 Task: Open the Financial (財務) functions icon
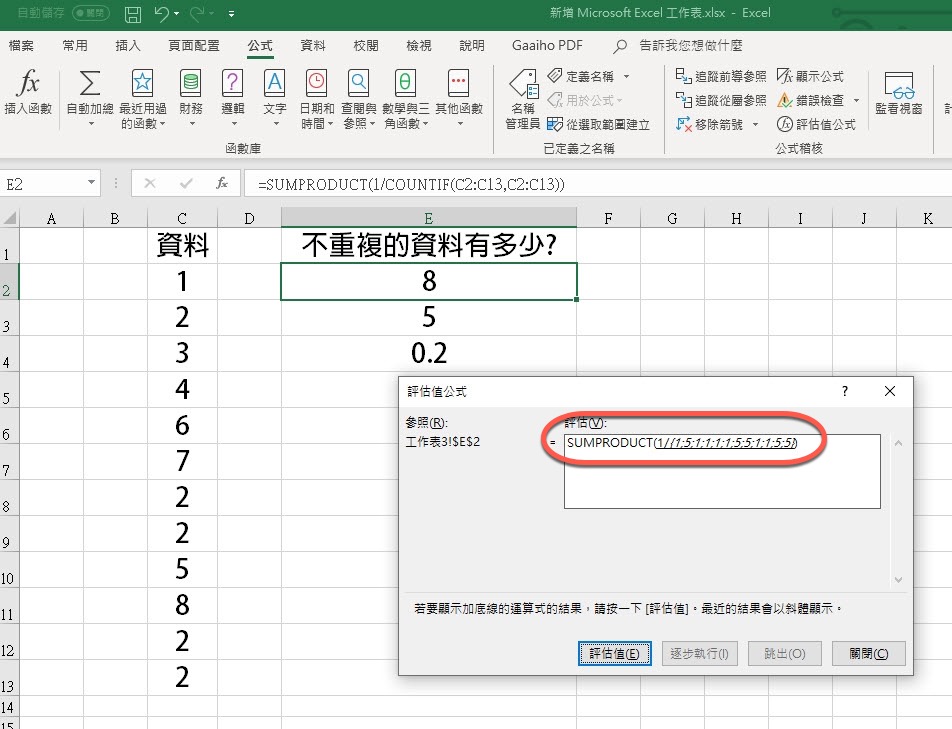click(190, 85)
